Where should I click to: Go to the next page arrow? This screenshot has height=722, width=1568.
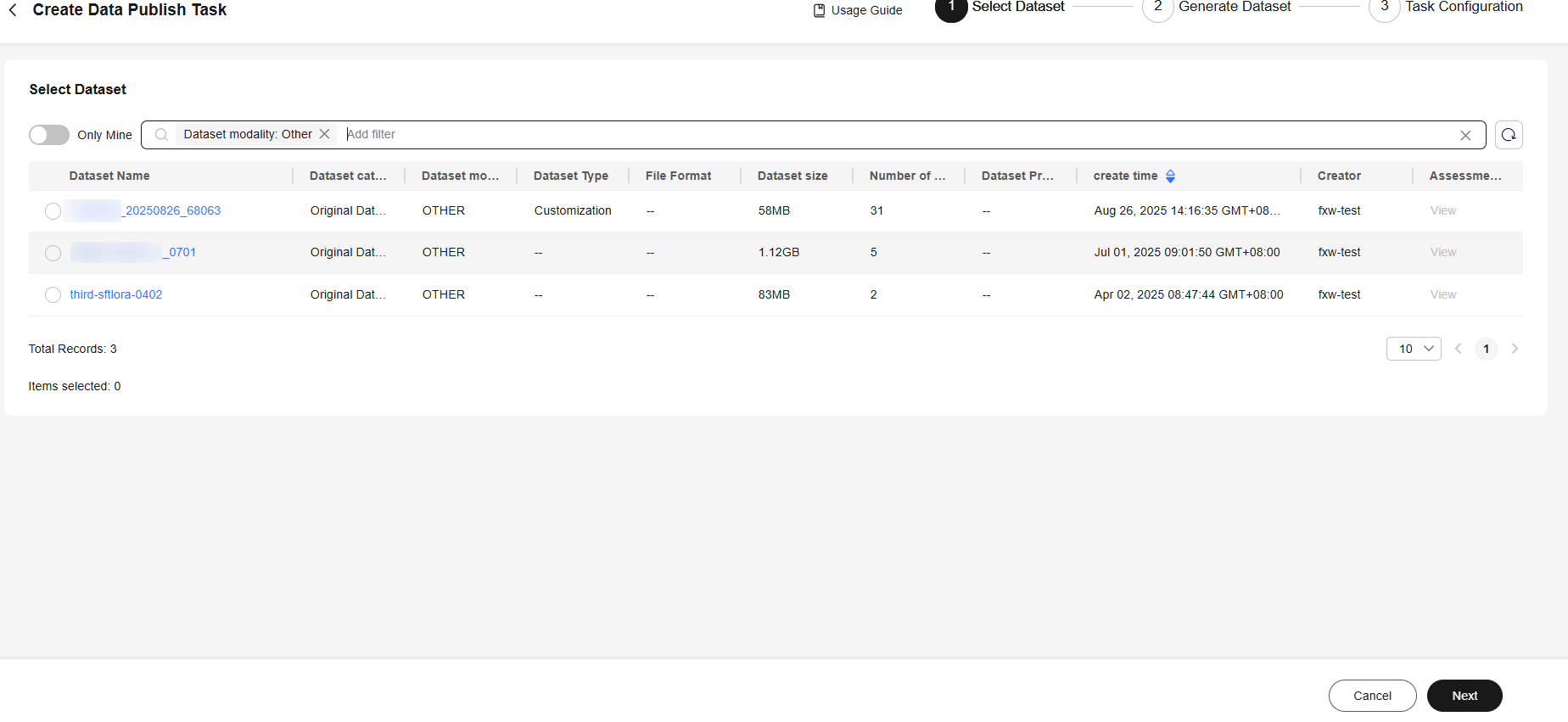(x=1515, y=349)
